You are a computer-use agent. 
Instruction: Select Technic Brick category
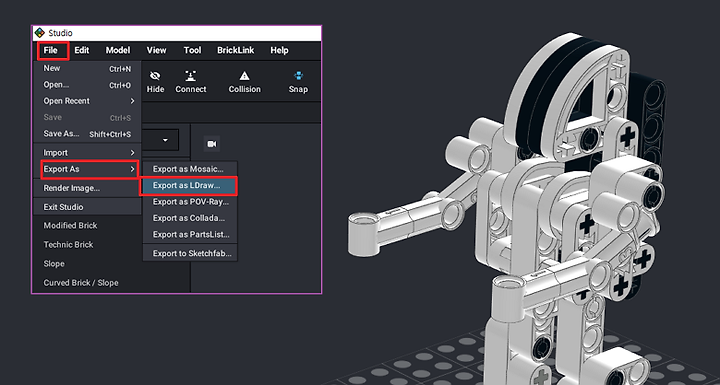click(x=68, y=245)
